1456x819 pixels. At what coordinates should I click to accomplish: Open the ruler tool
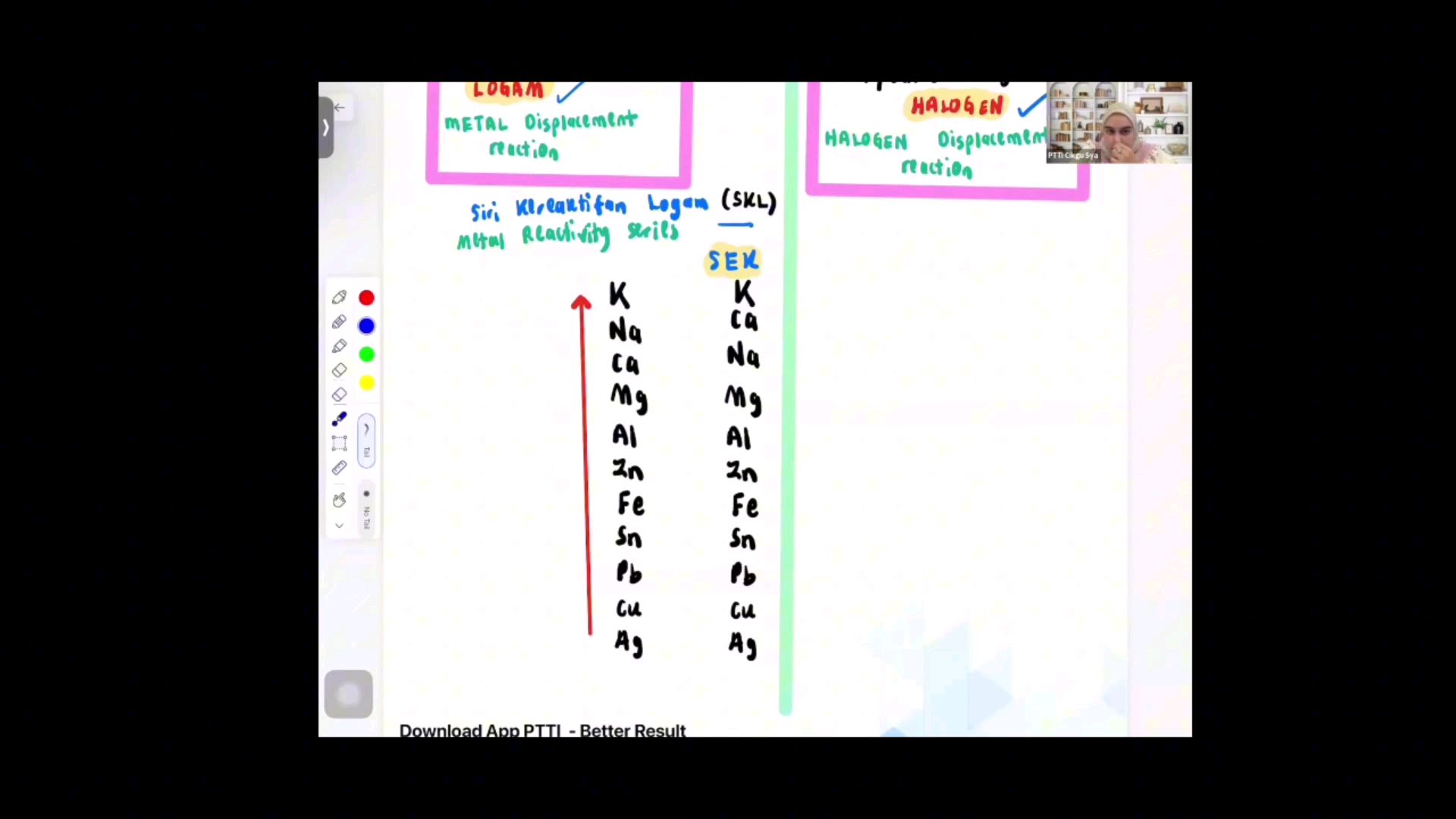coord(339,468)
